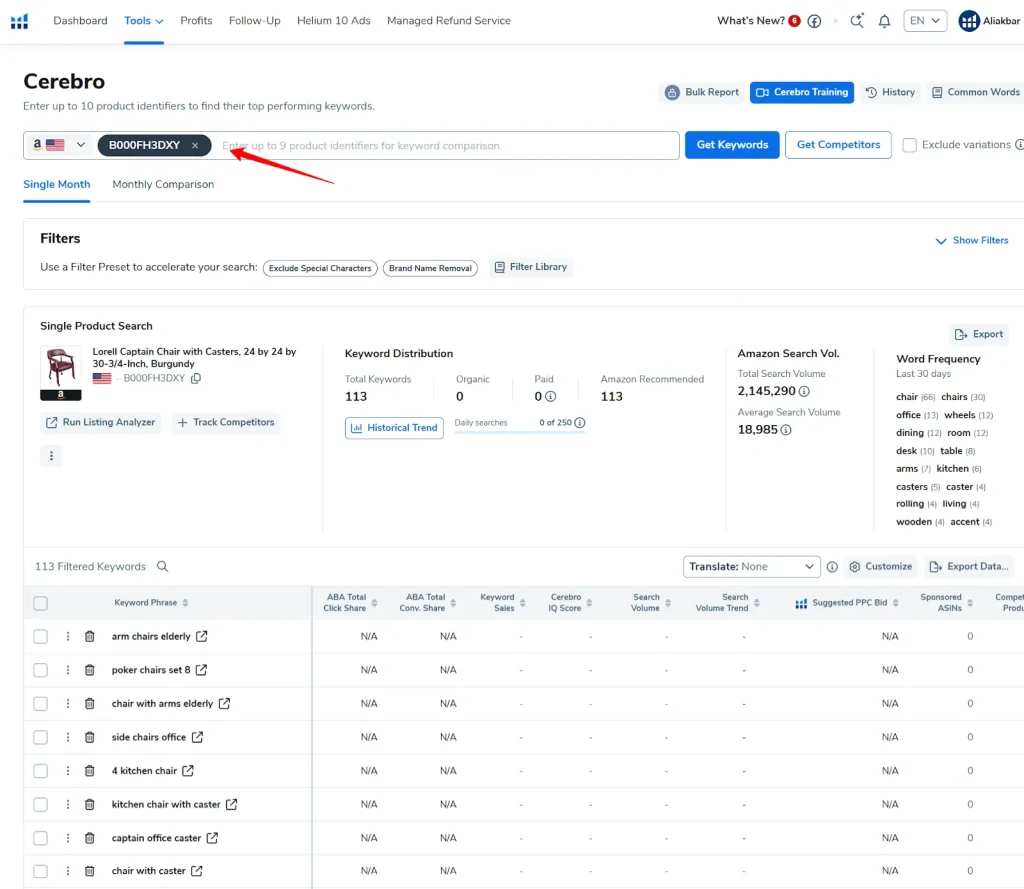
Task: Search within the 113 filtered keywords
Action: coord(163,566)
